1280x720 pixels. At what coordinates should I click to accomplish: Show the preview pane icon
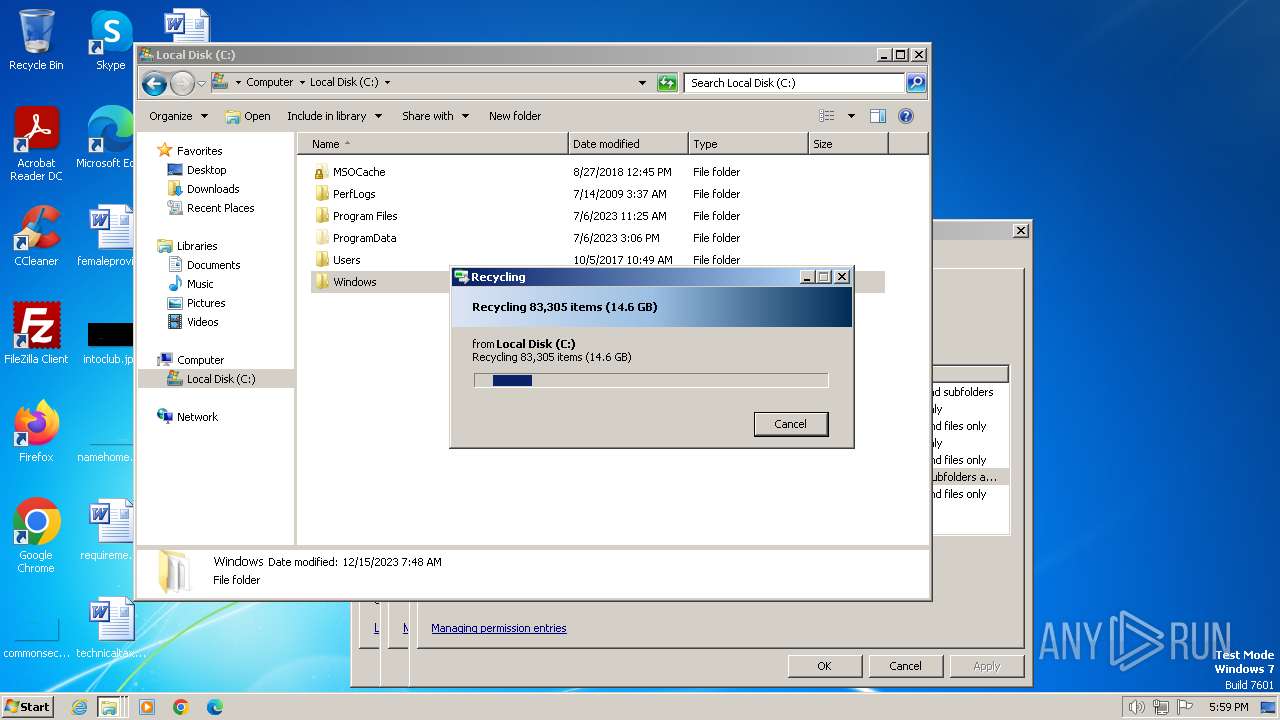877,116
